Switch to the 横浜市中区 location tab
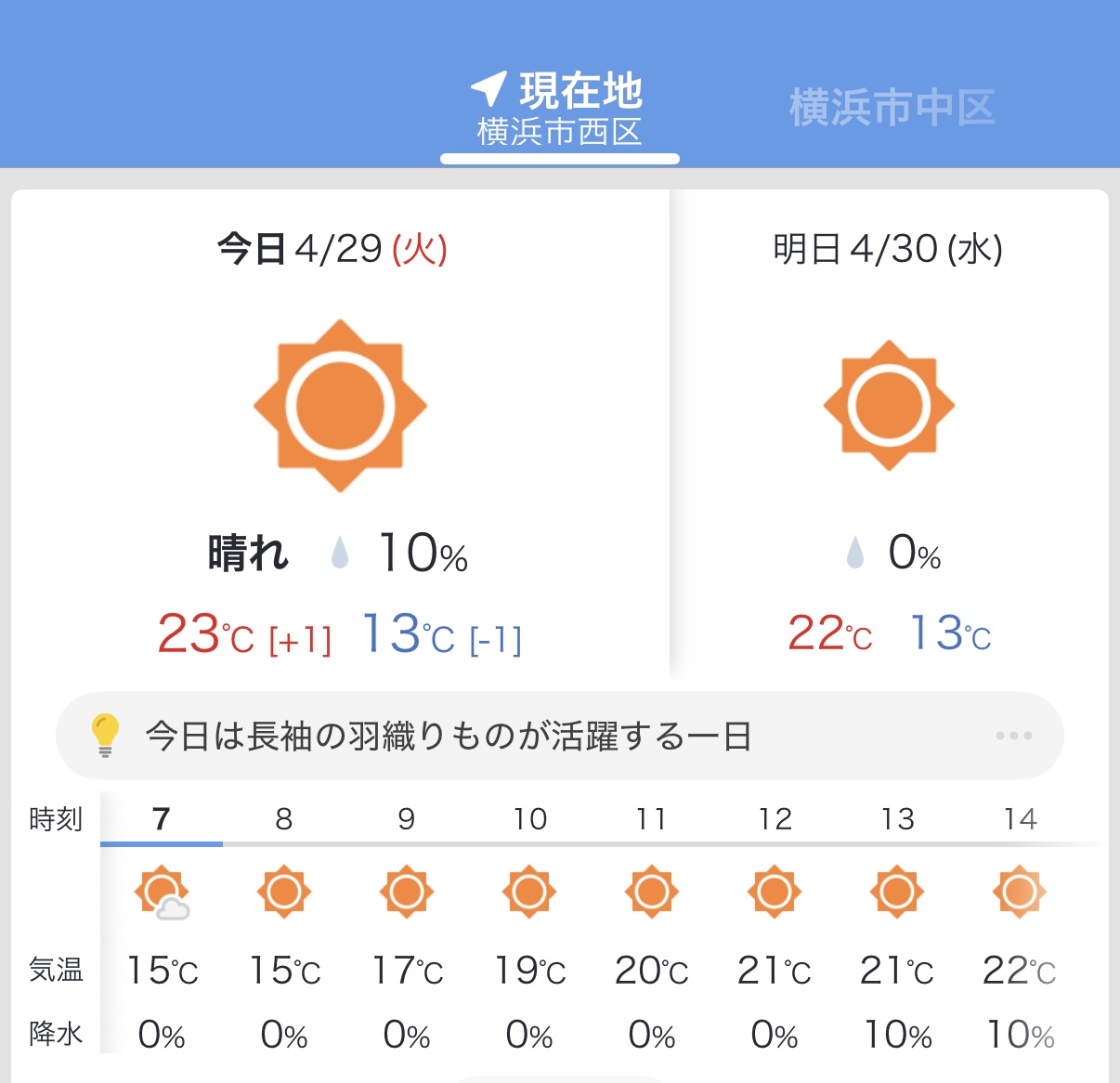This screenshot has width=1120, height=1083. tap(892, 108)
